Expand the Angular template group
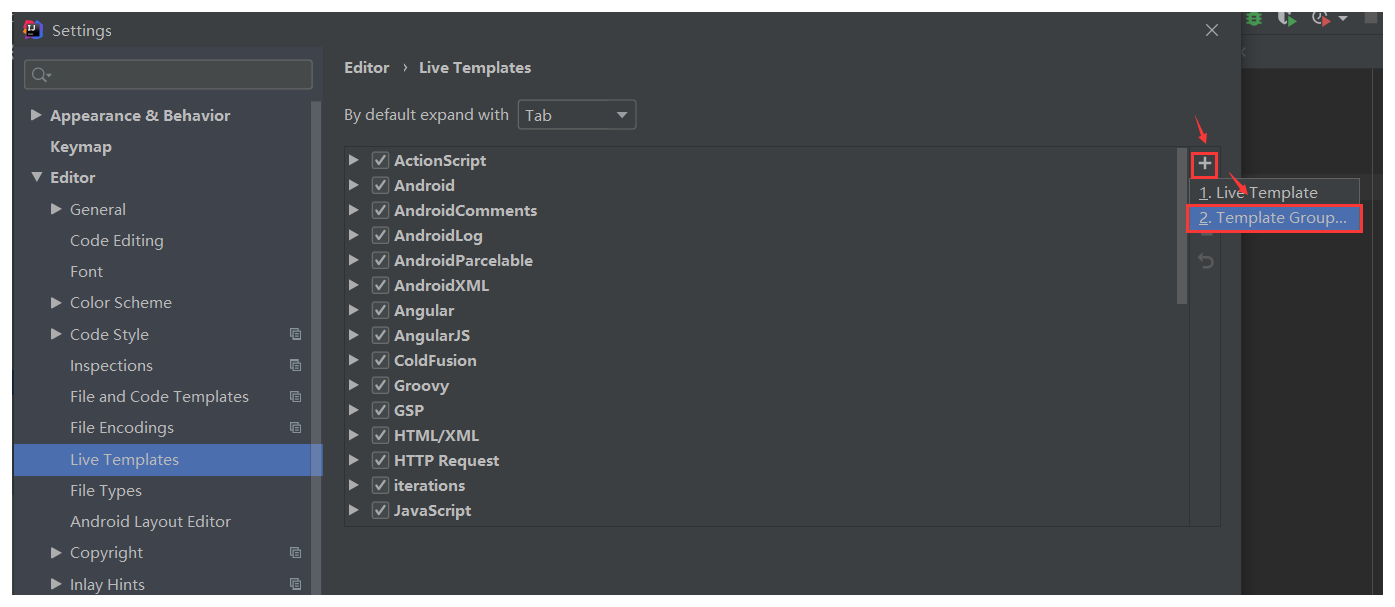This screenshot has height=607, width=1395. tap(353, 310)
